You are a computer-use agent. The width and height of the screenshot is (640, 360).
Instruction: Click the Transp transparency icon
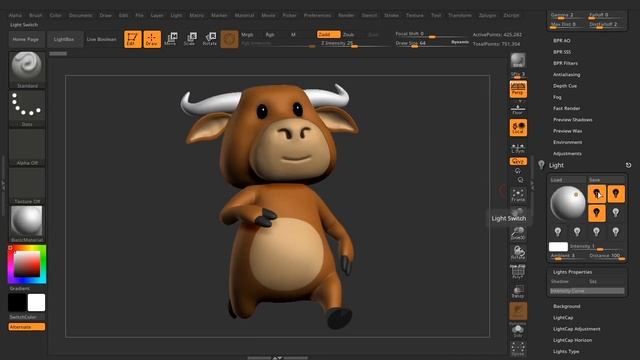518,291
